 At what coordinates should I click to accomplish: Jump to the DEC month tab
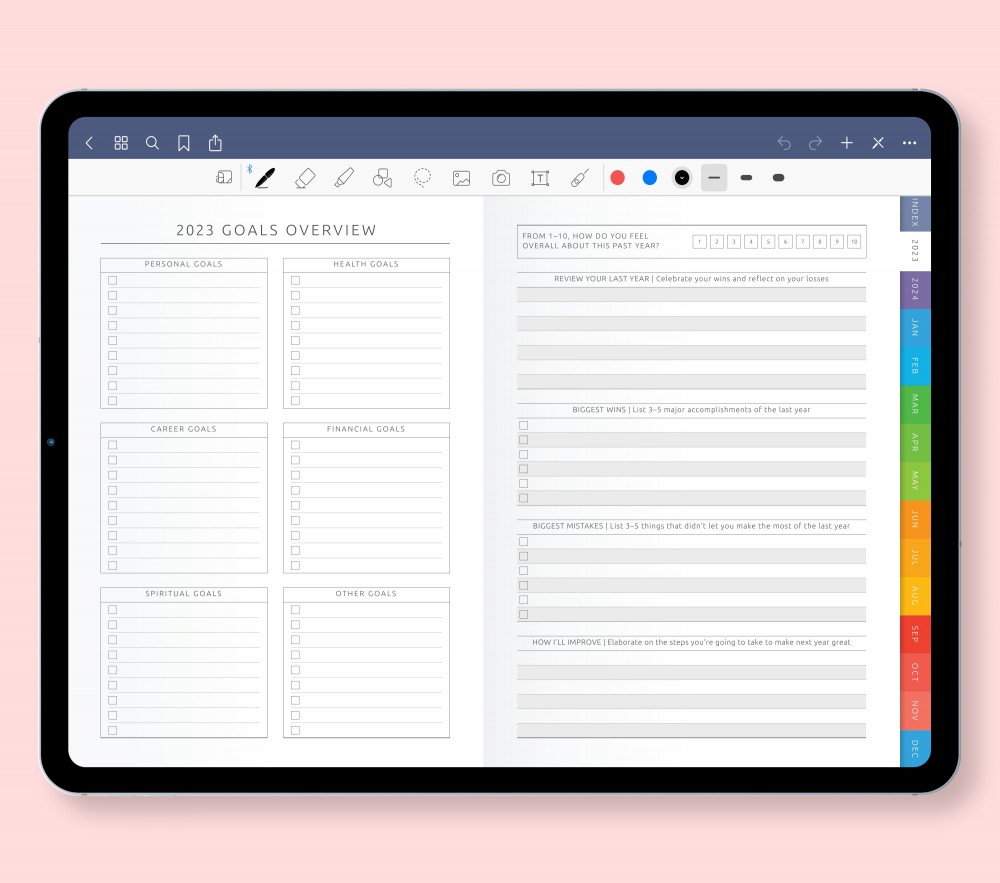point(915,748)
